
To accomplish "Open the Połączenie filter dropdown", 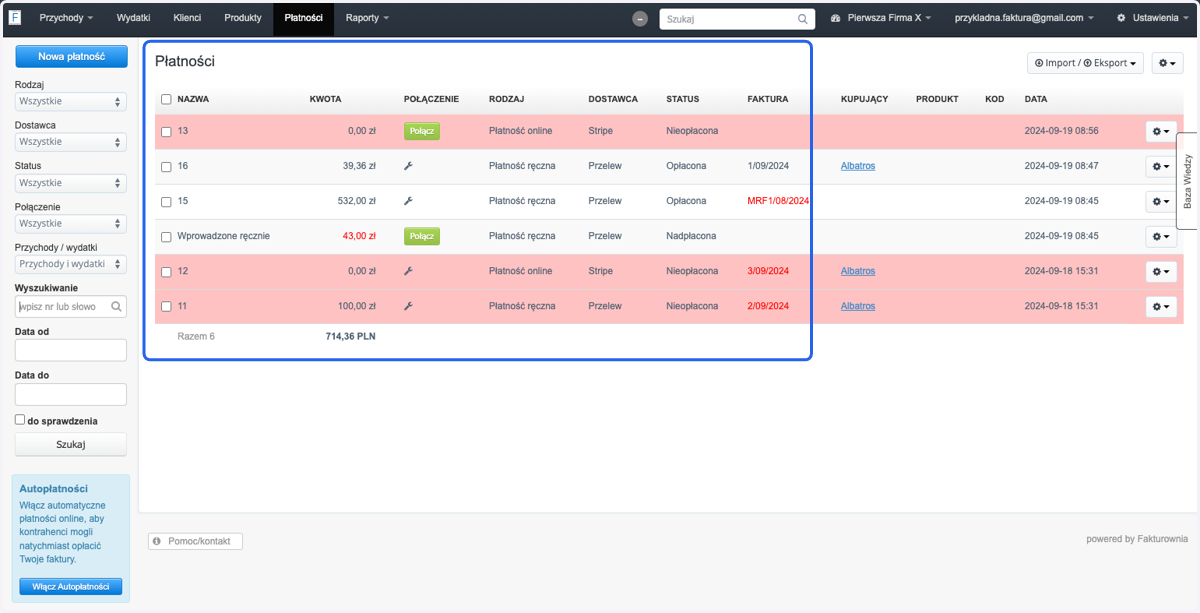I will pyautogui.click(x=71, y=223).
